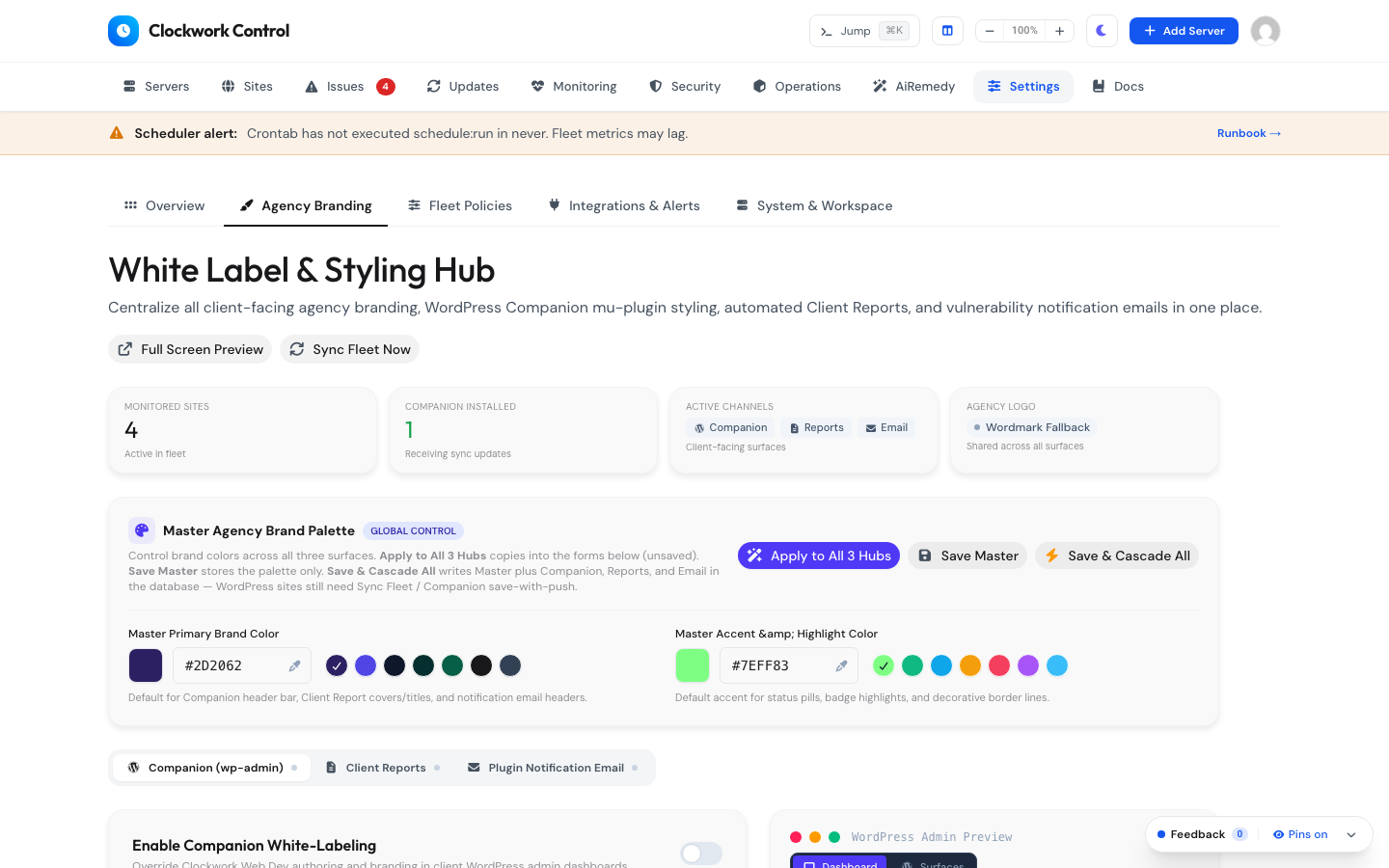1389x868 pixels.
Task: Go to the Sites globe section
Action: 247,87
